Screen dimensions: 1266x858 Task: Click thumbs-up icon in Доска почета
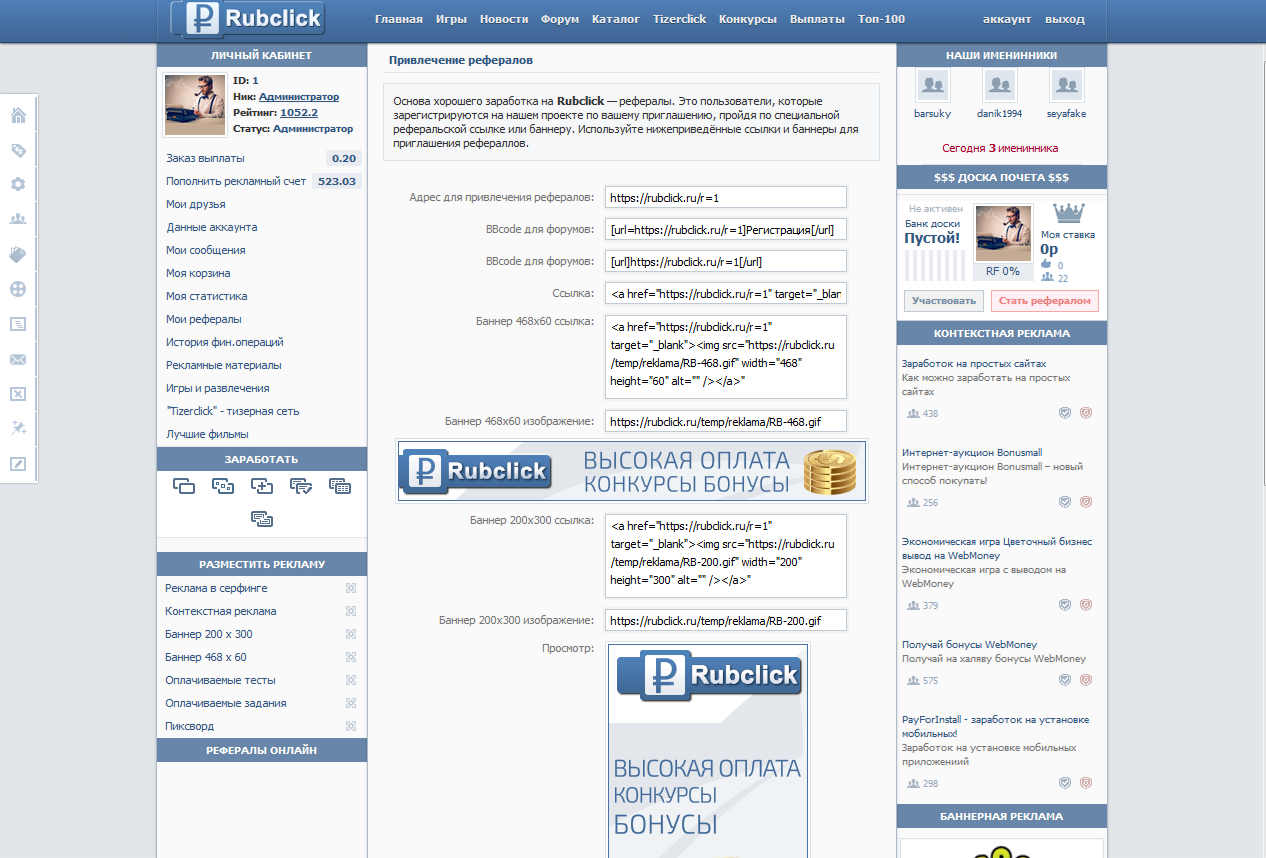[x=1047, y=265]
